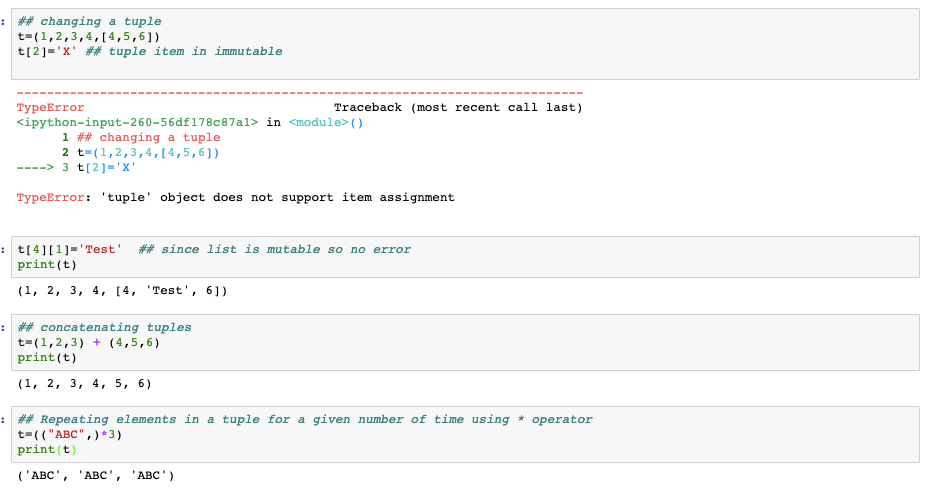Click the t[2]='X' assignment line
Screen dimensions: 938x491
47,51
